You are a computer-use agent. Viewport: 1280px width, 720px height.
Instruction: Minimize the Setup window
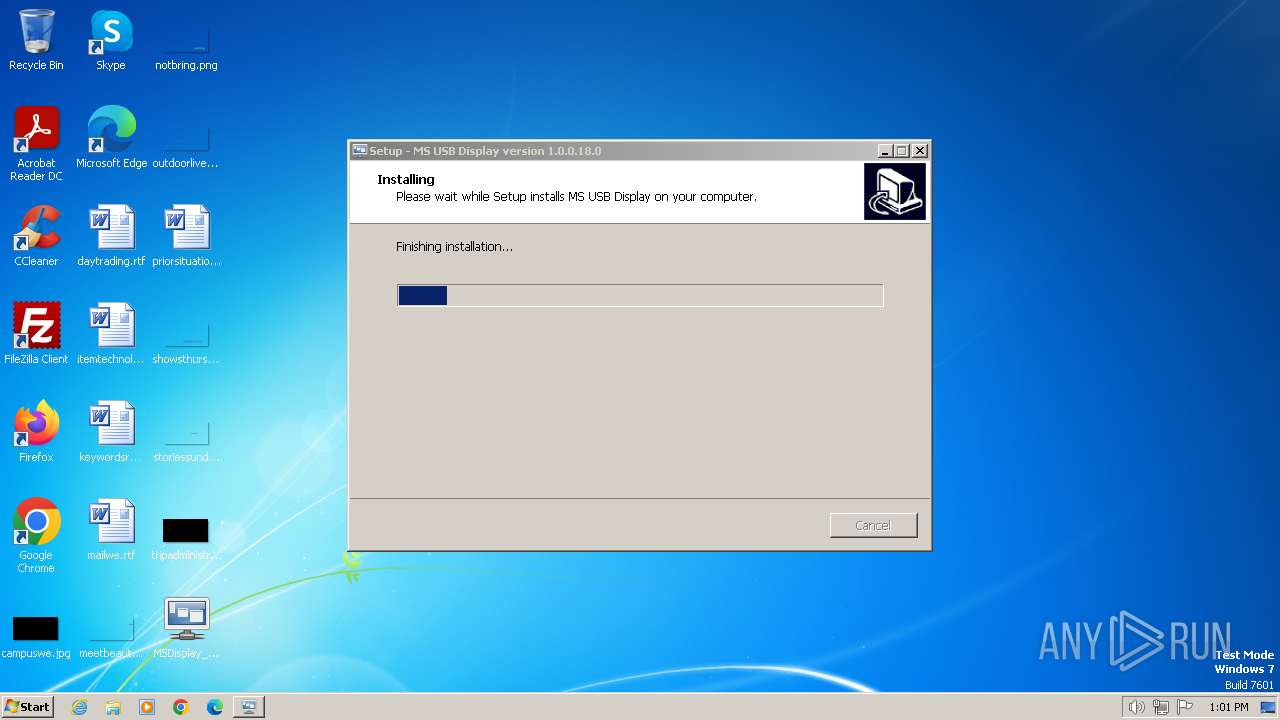[885, 151]
